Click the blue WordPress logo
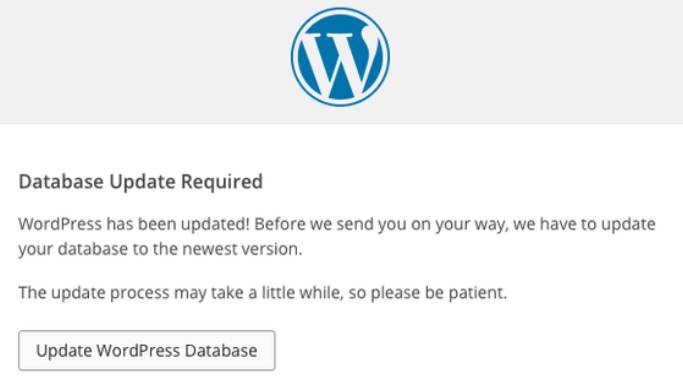683x392 pixels. click(x=340, y=57)
